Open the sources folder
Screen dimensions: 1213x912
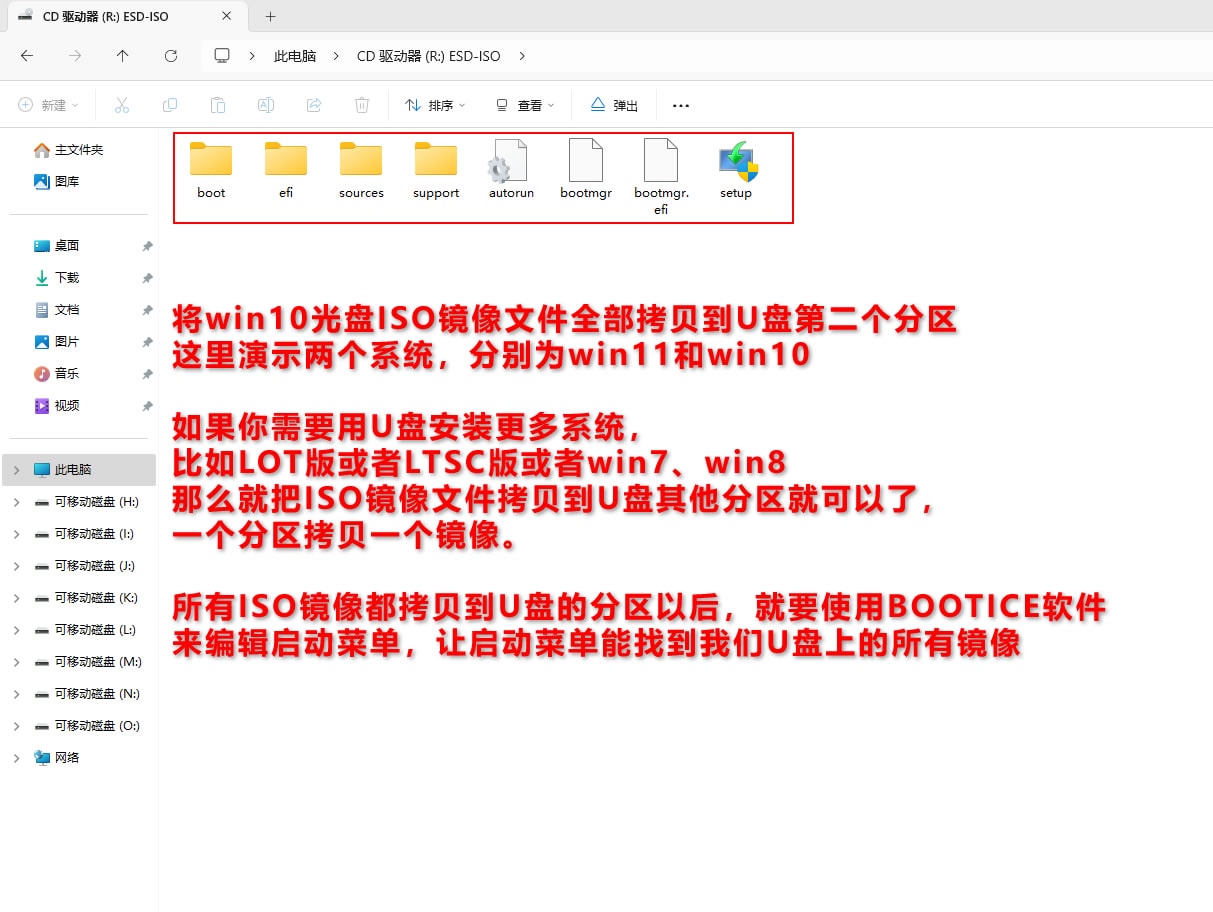[361, 163]
